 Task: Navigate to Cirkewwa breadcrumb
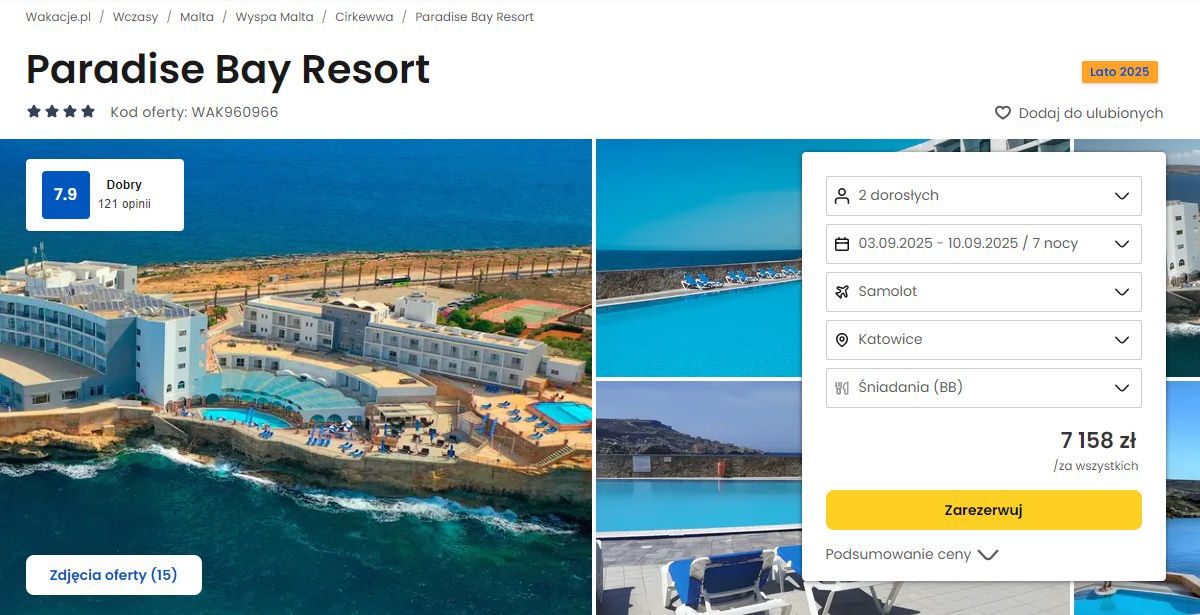pos(364,17)
